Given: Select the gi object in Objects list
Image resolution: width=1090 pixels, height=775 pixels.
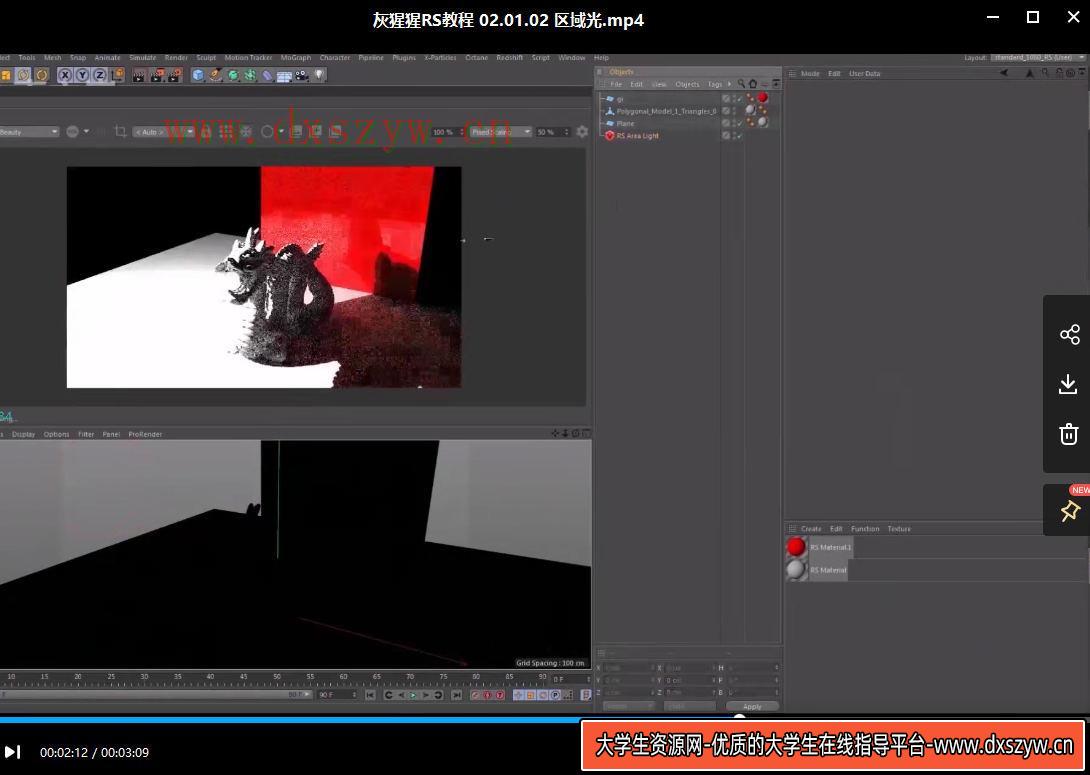Looking at the screenshot, I should click(619, 99).
